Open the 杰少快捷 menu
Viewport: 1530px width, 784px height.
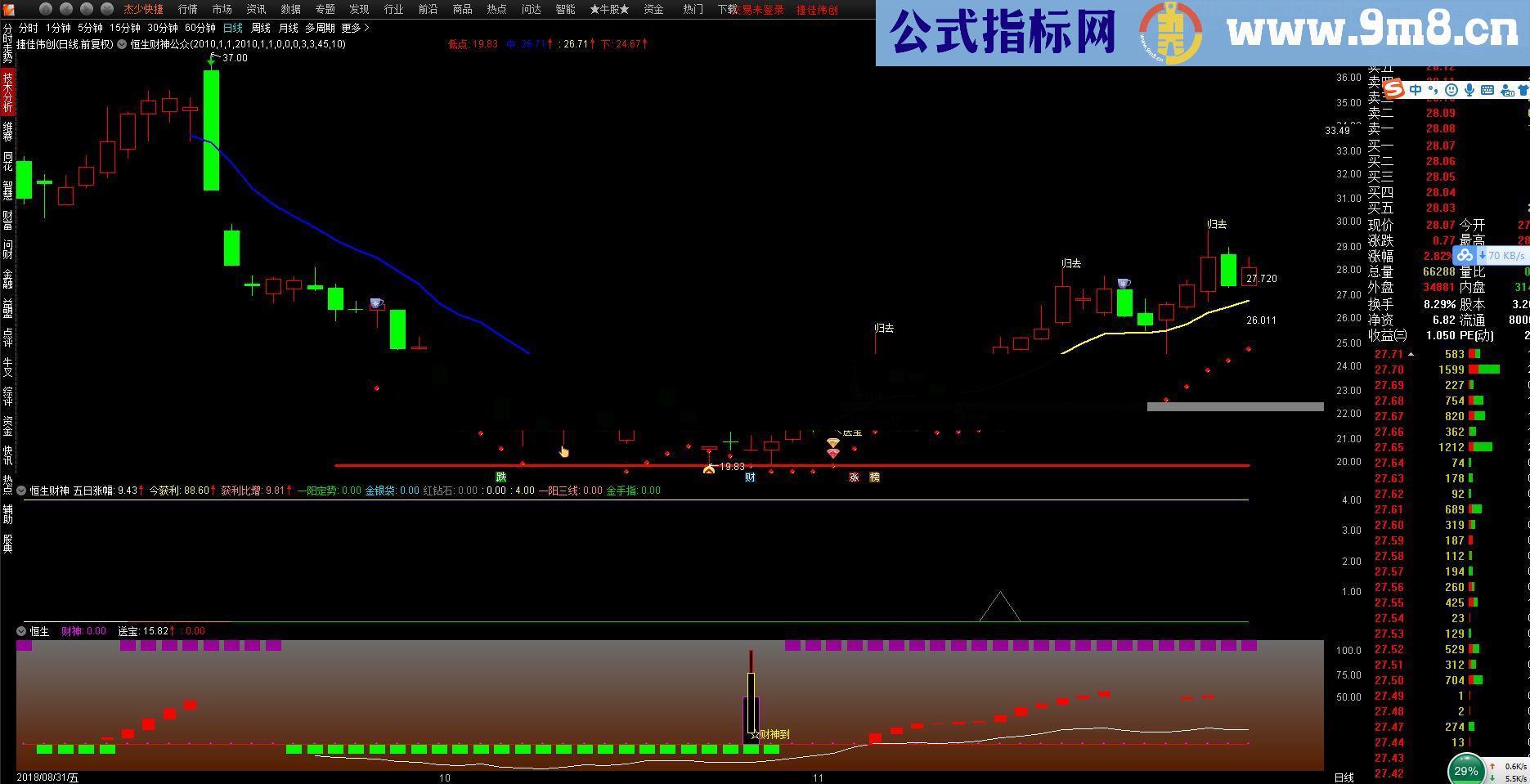(x=143, y=10)
